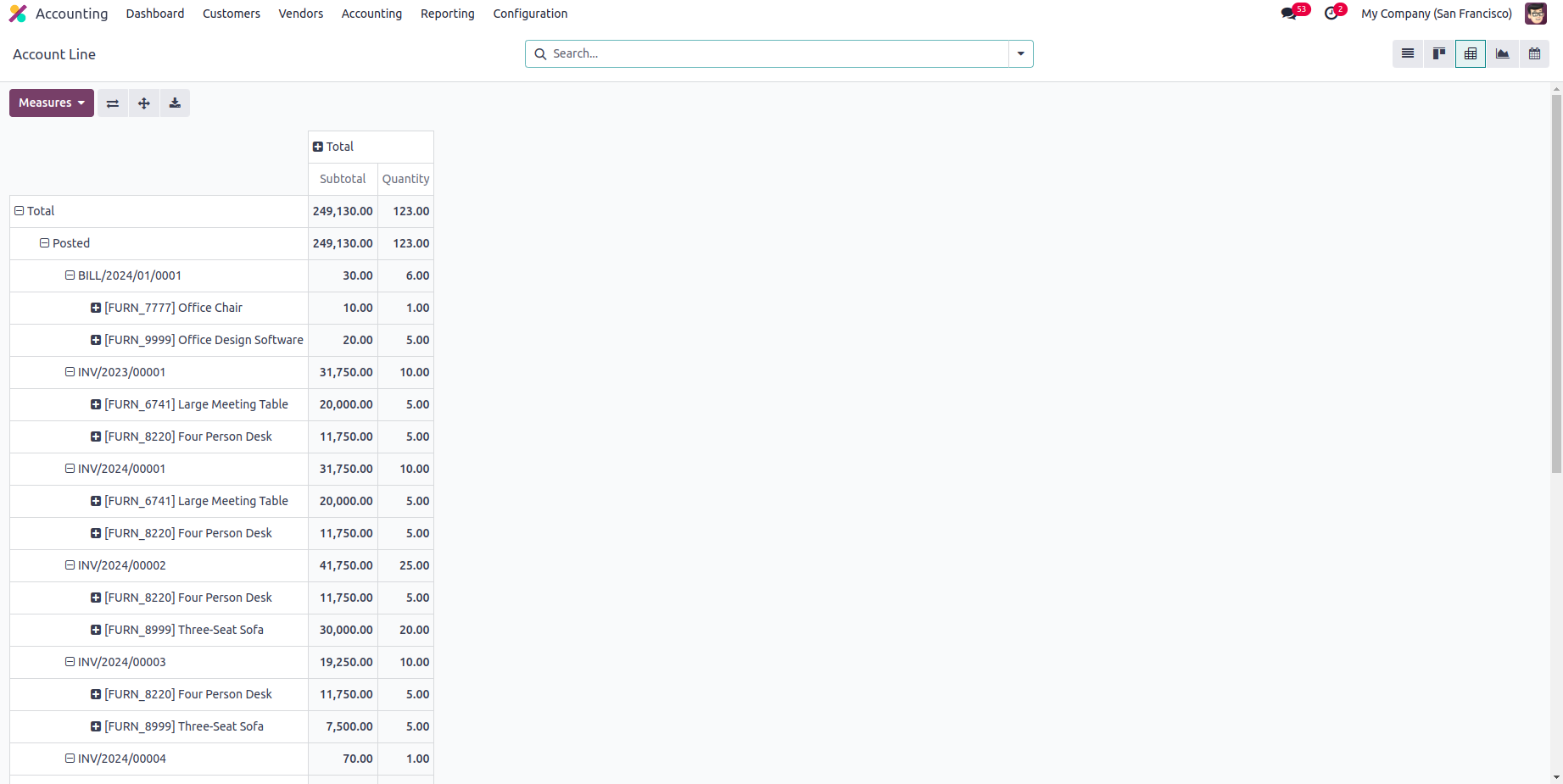1563x784 pixels.
Task: Switch to graph view
Action: coord(1502,54)
